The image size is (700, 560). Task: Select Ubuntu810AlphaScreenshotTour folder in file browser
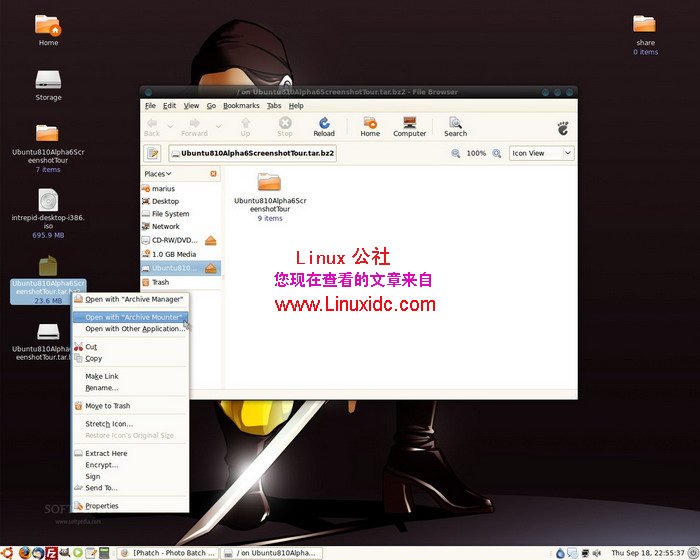pos(270,196)
